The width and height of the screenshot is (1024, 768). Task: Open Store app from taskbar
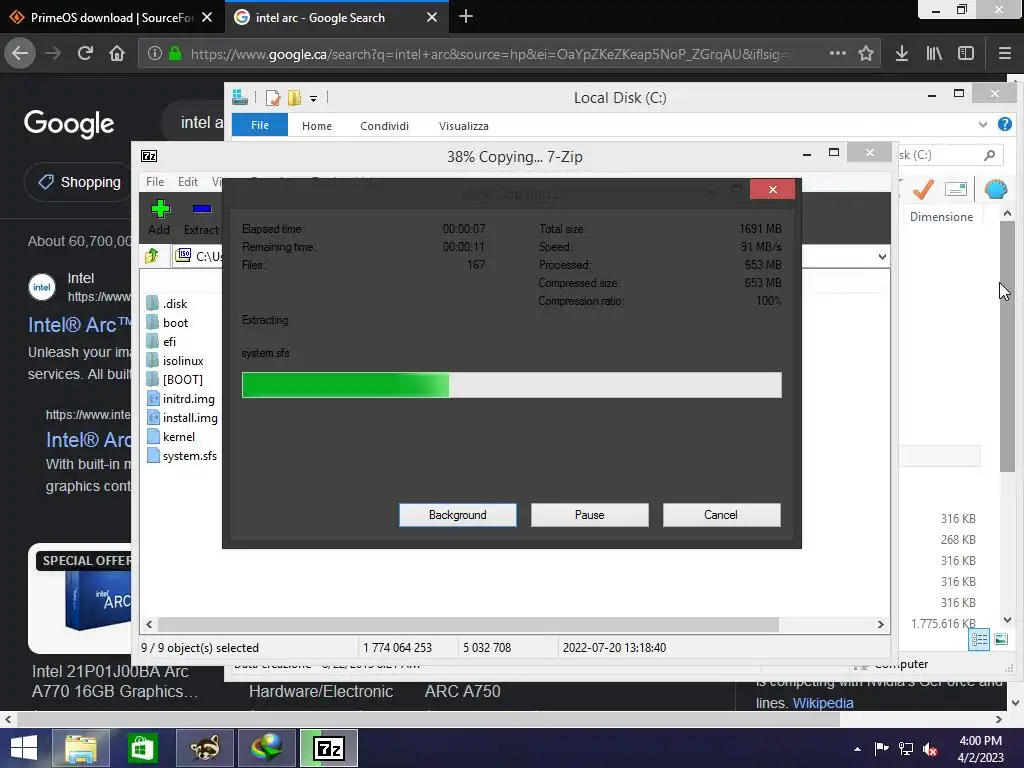(142, 748)
